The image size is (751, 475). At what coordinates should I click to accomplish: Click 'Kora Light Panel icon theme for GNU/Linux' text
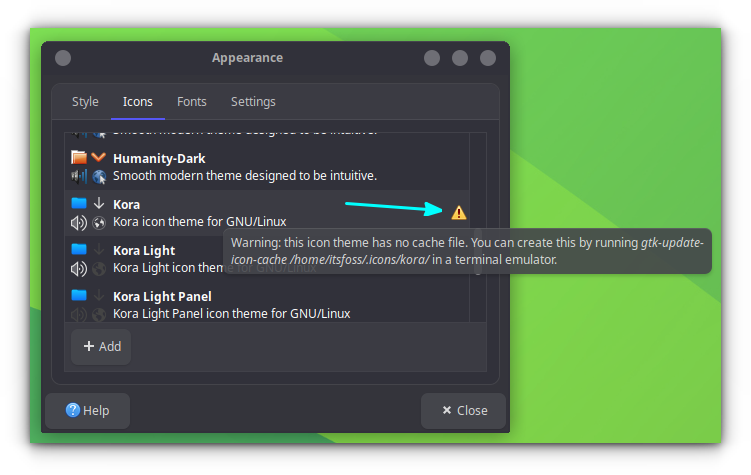pyautogui.click(x=232, y=314)
